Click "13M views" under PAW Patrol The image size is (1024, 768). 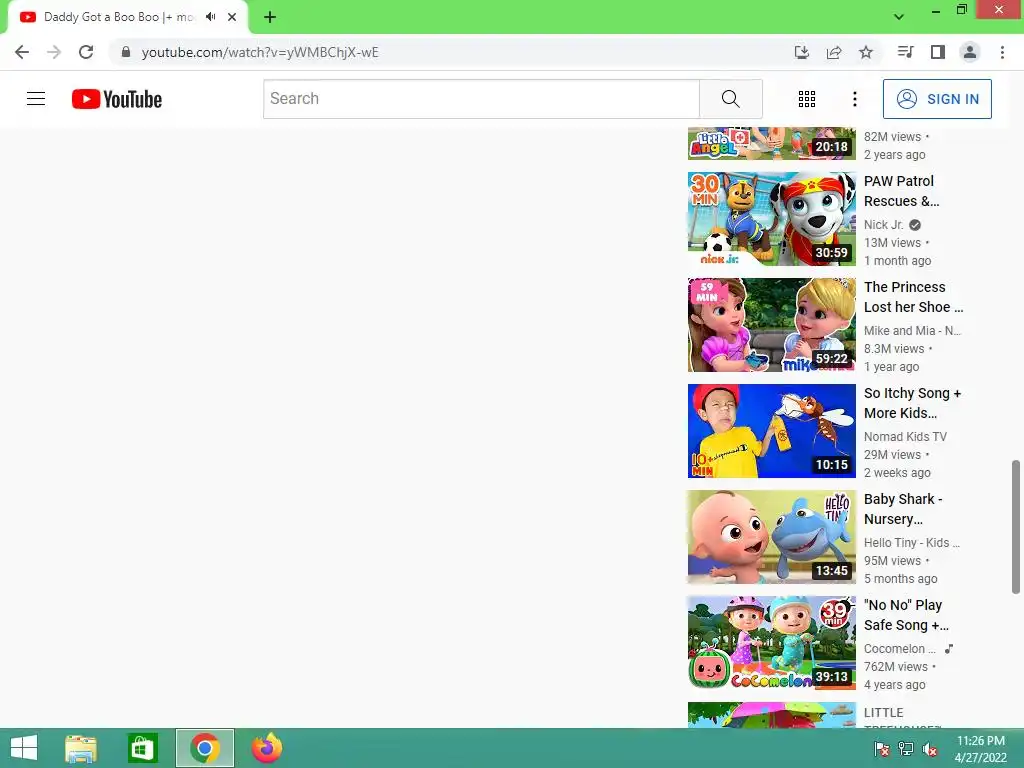[892, 242]
